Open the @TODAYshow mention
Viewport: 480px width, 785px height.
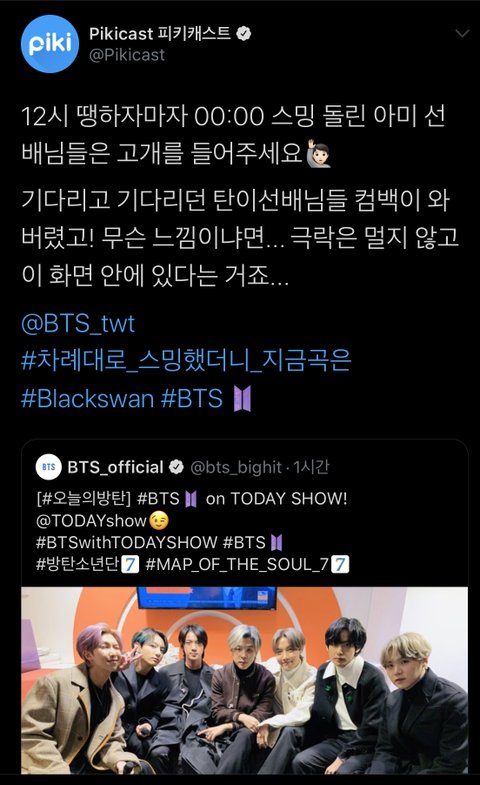(x=91, y=521)
